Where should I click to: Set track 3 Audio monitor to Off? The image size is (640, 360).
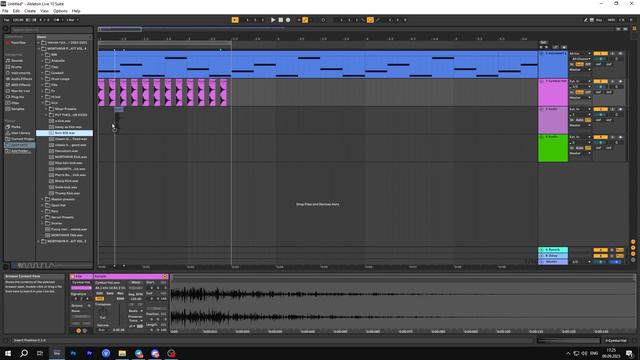pos(588,120)
